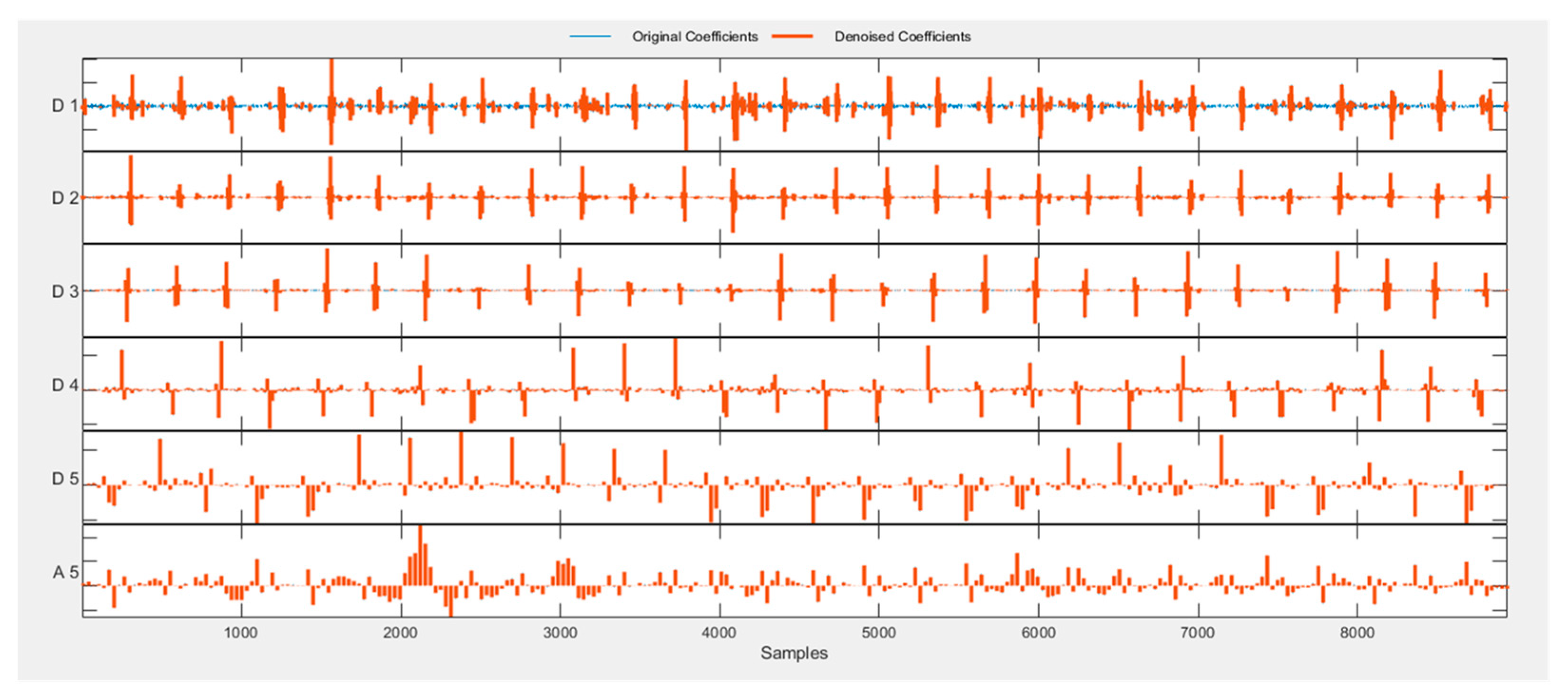Click the 3000 x-axis tick label
This screenshot has height=700, width=1568.
tap(560, 633)
